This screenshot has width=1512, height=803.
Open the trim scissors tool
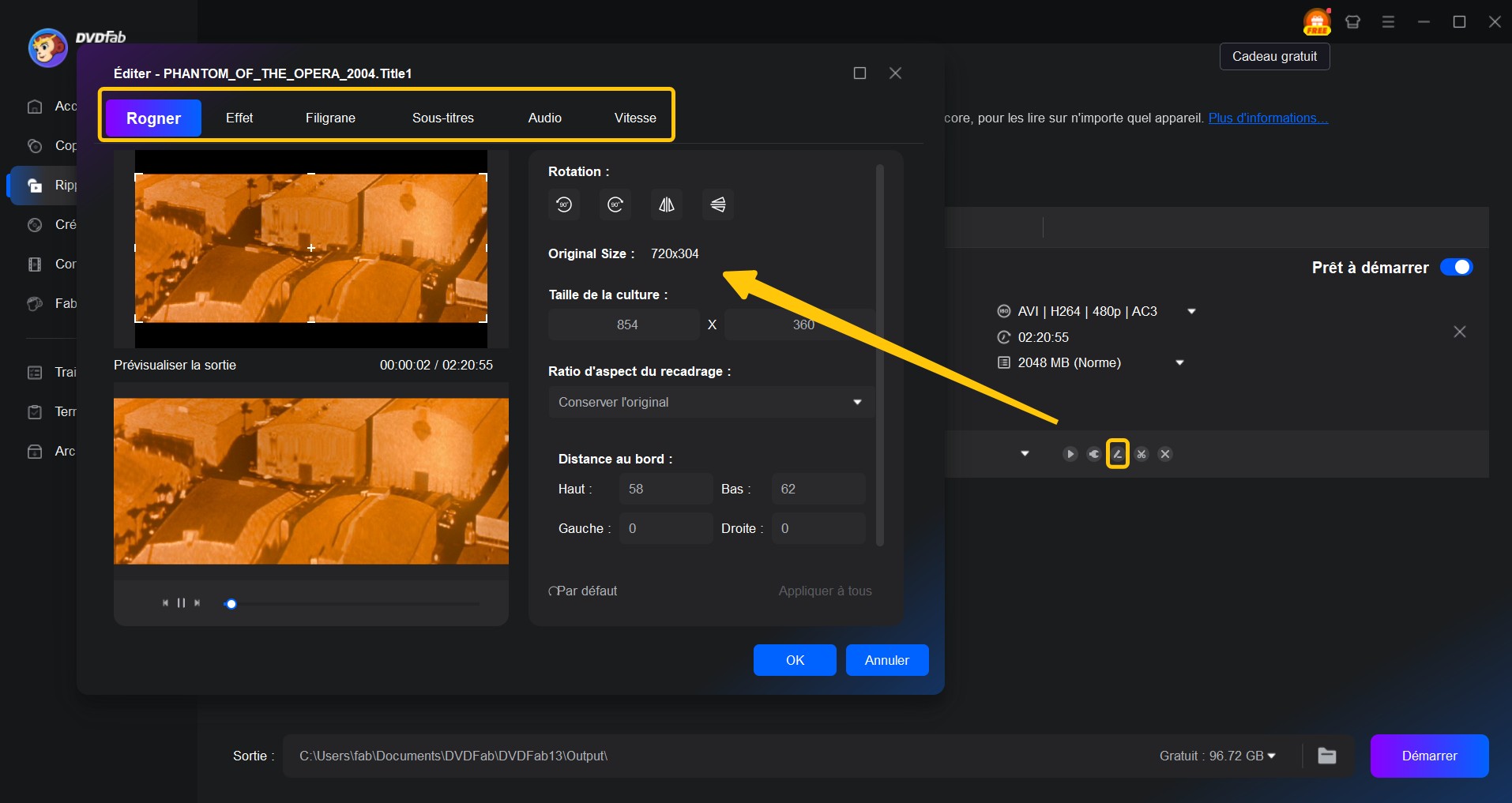(x=1142, y=454)
